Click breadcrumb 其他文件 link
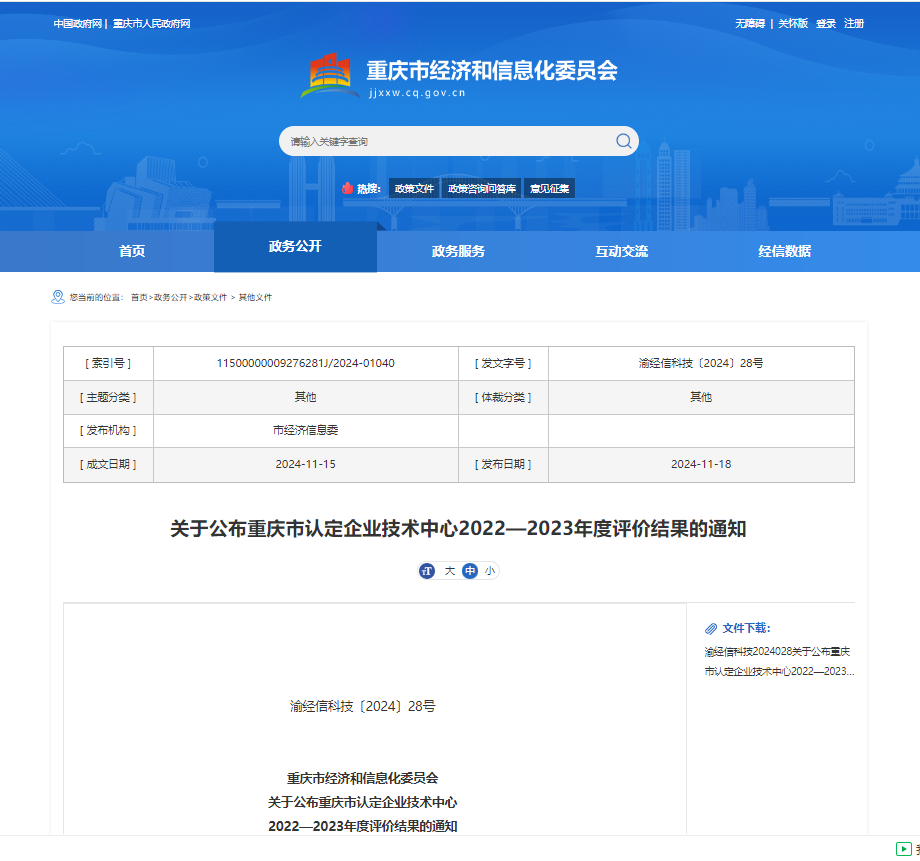920x861 pixels. [255, 298]
